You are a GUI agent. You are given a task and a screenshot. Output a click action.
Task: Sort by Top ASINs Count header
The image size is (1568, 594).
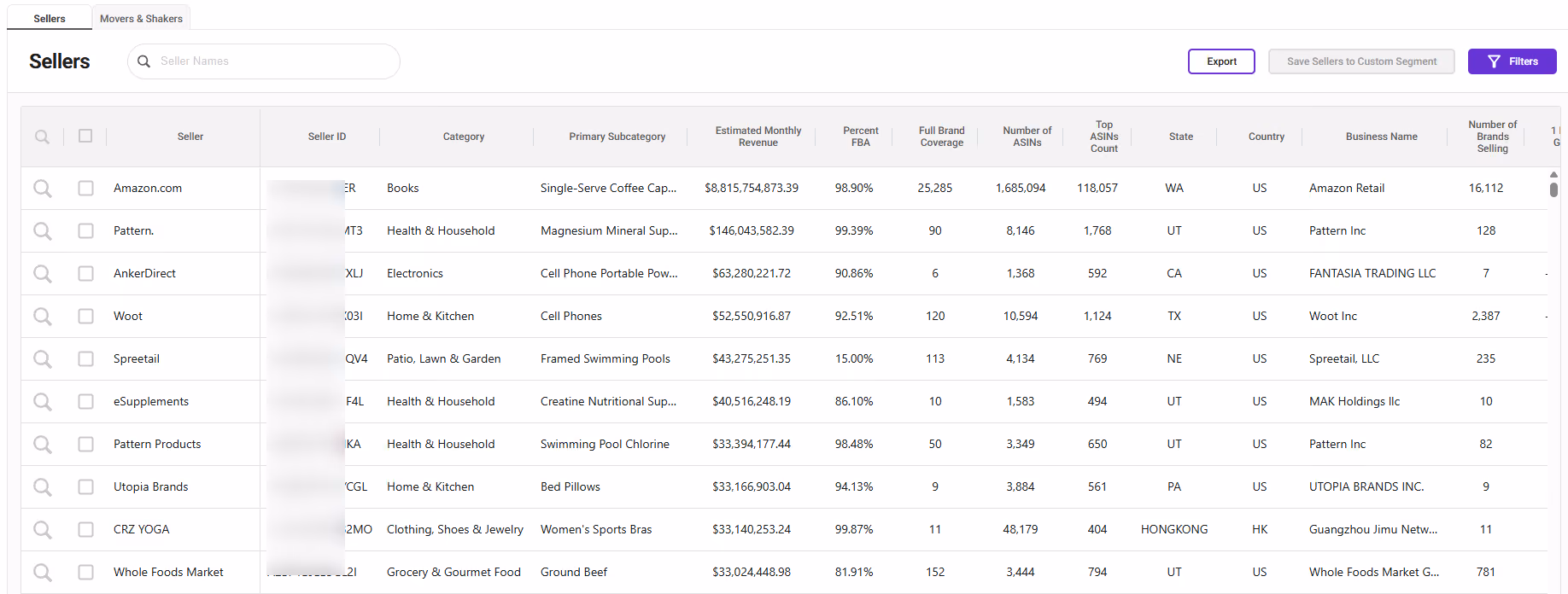click(1104, 137)
